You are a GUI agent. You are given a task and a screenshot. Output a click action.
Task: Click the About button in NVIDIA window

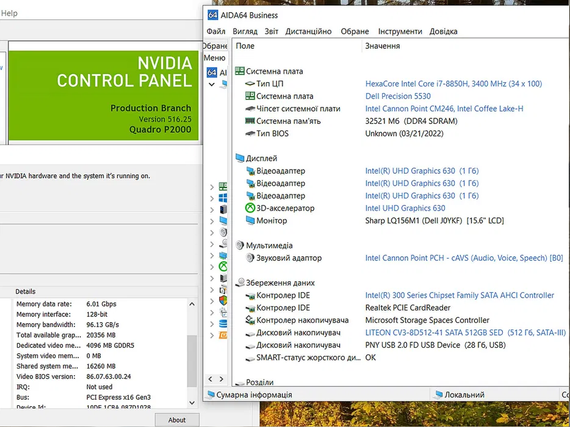(177, 420)
